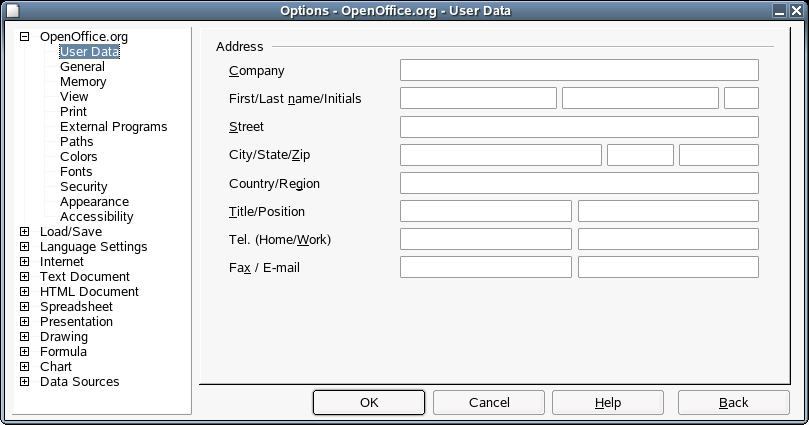Select the Chart category label
This screenshot has width=809, height=425.
(x=56, y=366)
